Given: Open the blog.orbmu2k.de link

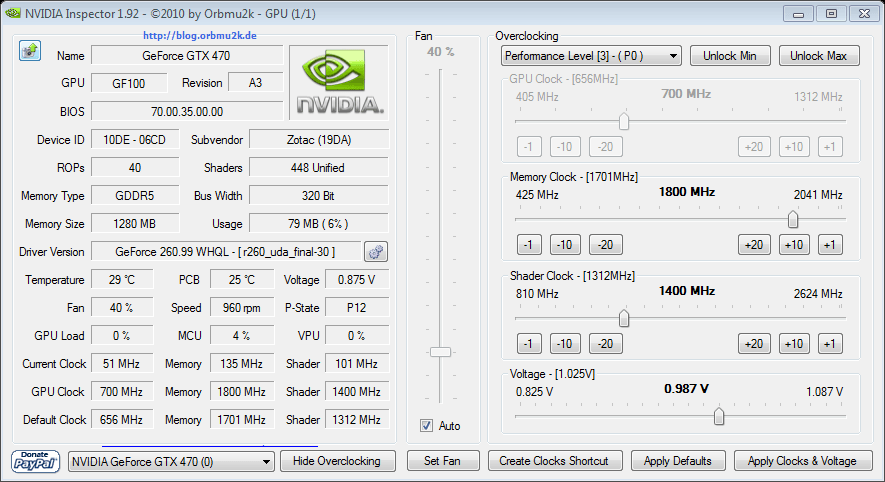Looking at the screenshot, I should click(x=200, y=36).
